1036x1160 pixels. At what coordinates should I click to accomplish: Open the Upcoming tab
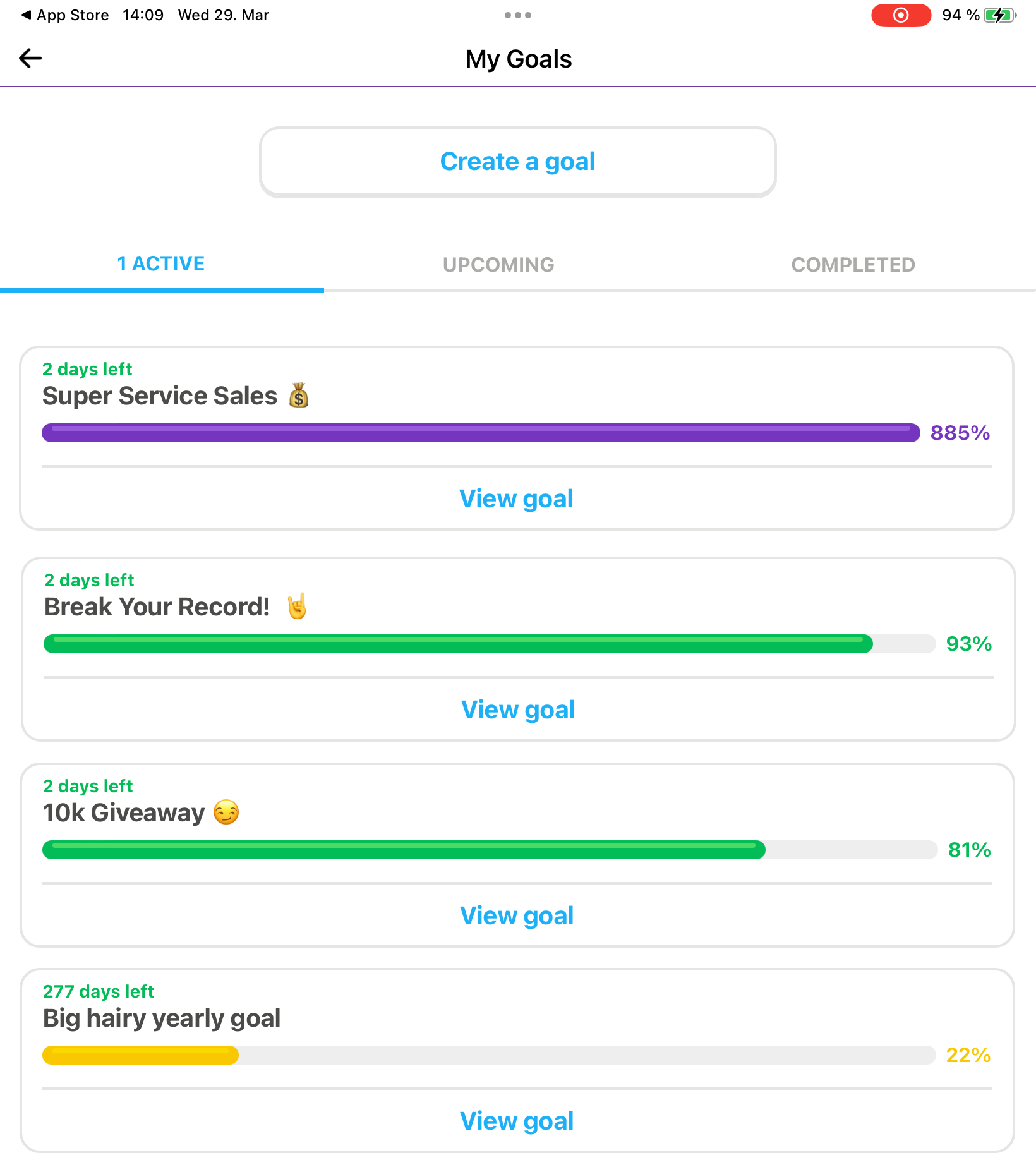click(498, 265)
